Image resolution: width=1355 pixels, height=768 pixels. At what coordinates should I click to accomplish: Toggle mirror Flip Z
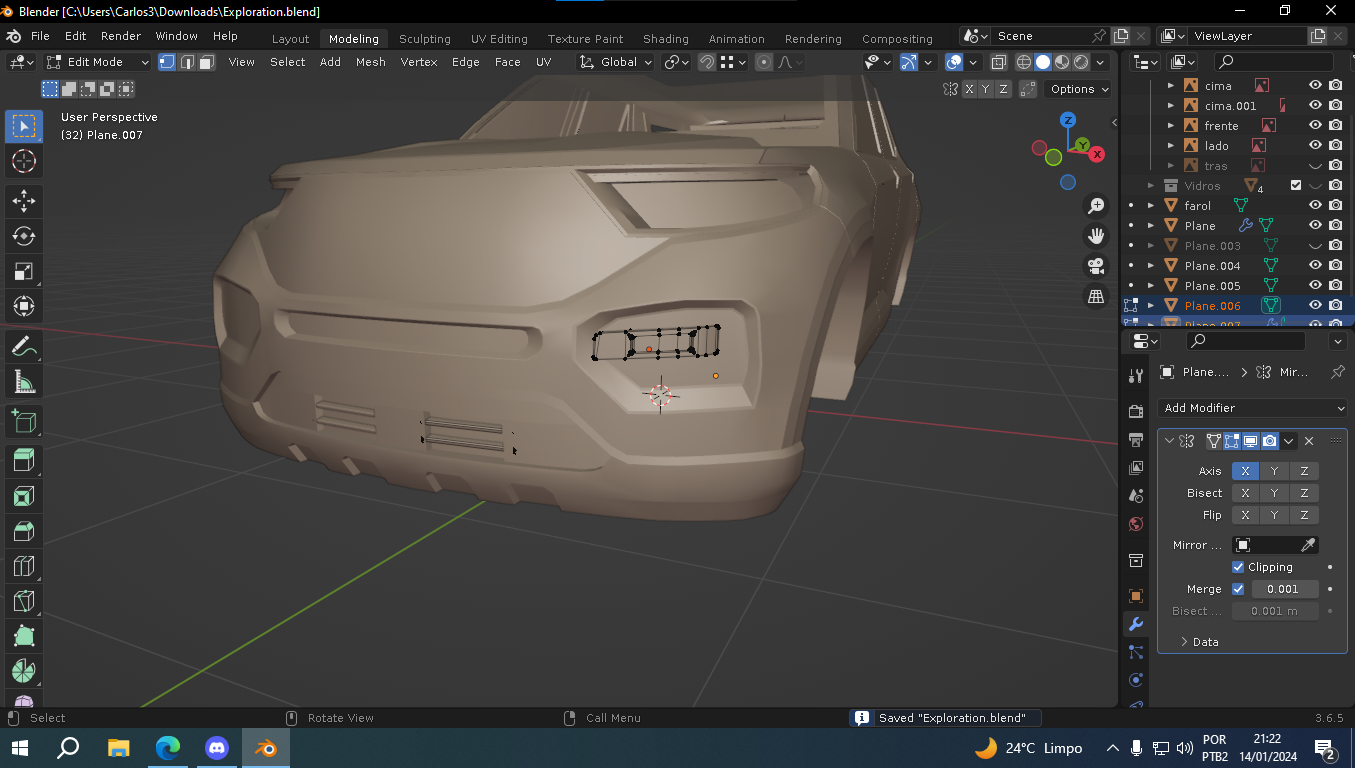(1304, 515)
